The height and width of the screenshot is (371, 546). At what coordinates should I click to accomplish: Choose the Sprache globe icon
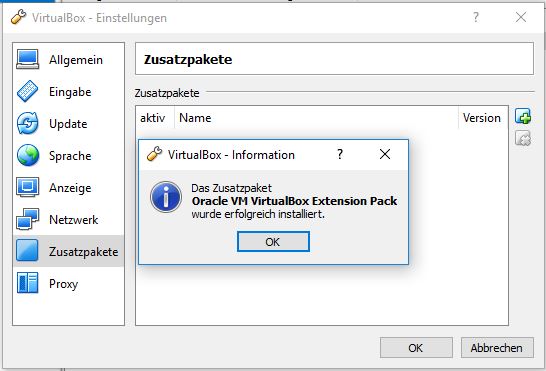pos(28,155)
